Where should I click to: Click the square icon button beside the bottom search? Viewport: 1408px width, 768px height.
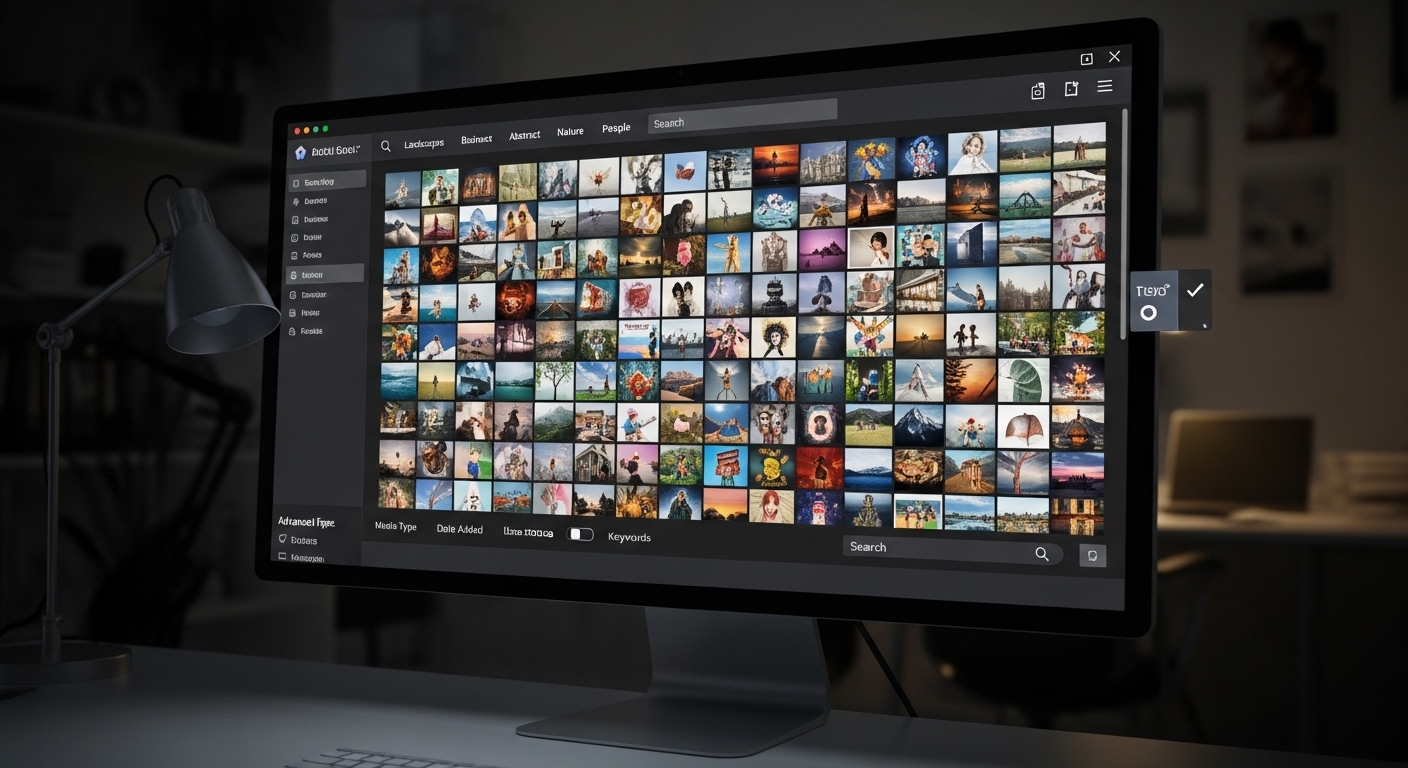(1093, 556)
